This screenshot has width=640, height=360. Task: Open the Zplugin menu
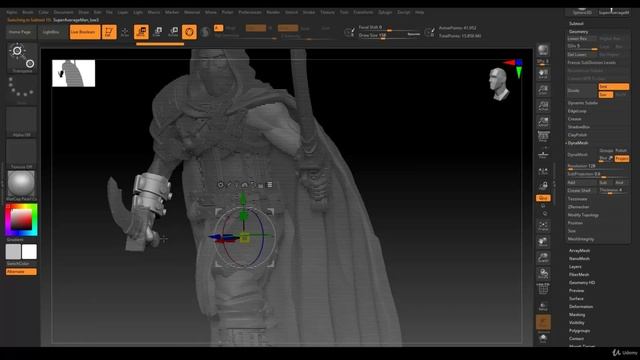(385, 12)
